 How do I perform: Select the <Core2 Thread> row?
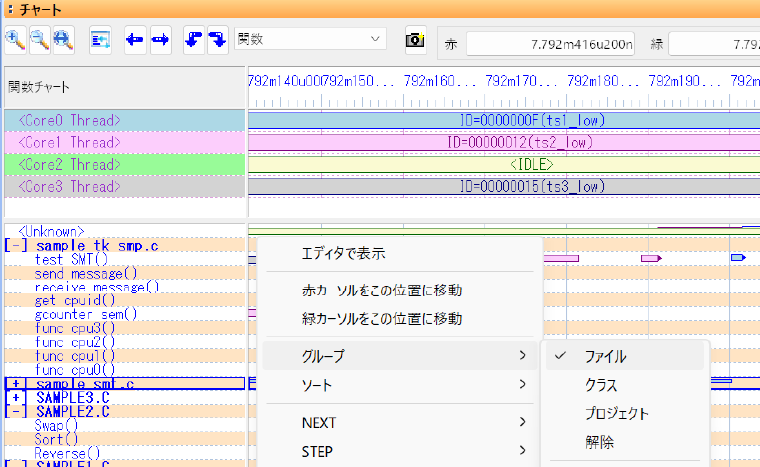(125, 164)
